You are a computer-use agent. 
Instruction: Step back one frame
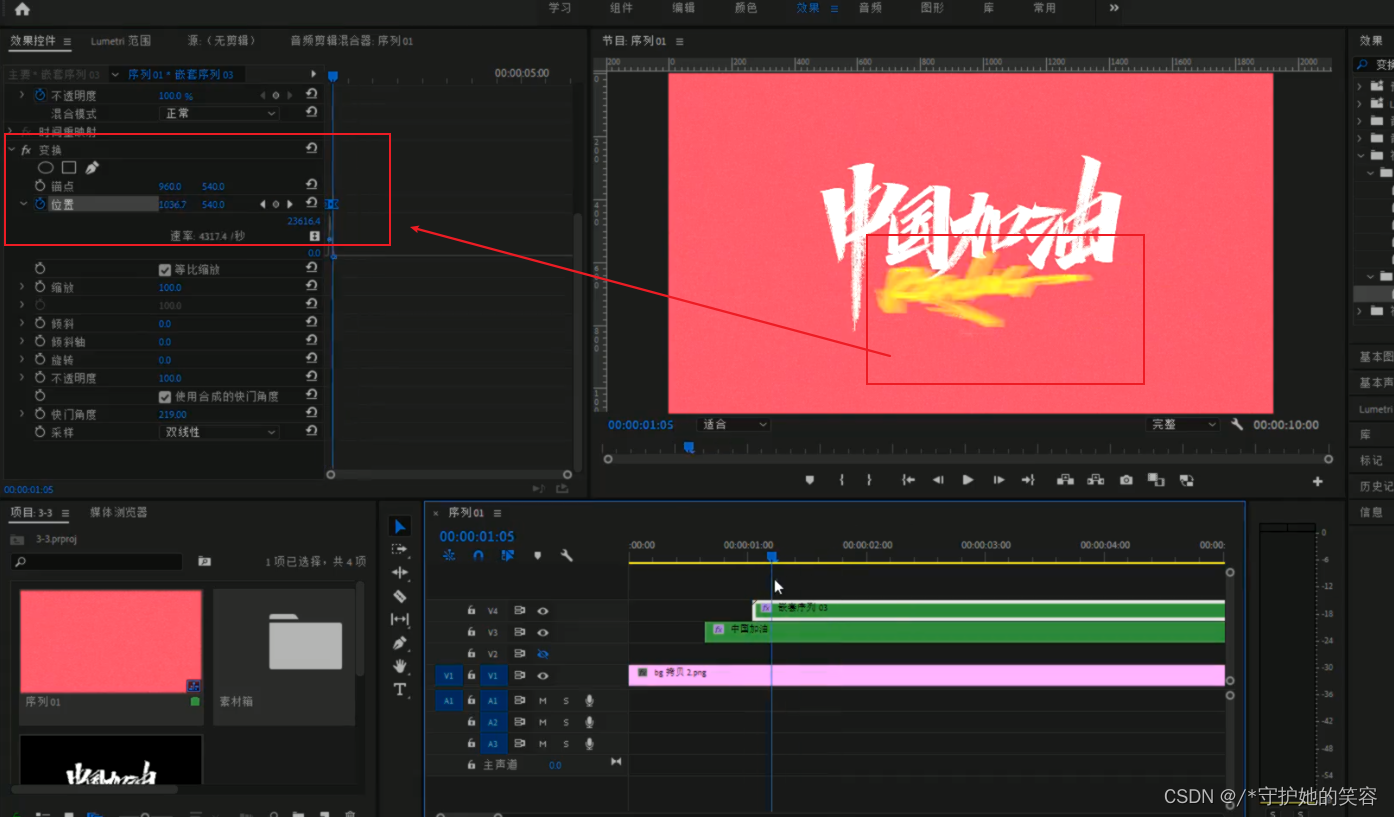click(938, 480)
